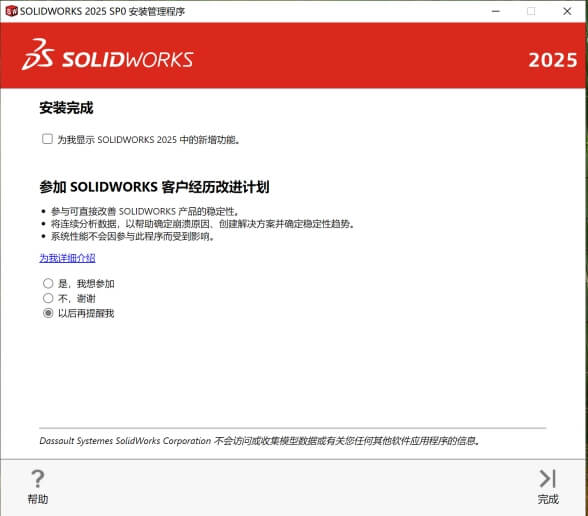Viewport: 588px width, 516px height.
Task: Click the '帮助' label under the question mark
Action: click(38, 500)
